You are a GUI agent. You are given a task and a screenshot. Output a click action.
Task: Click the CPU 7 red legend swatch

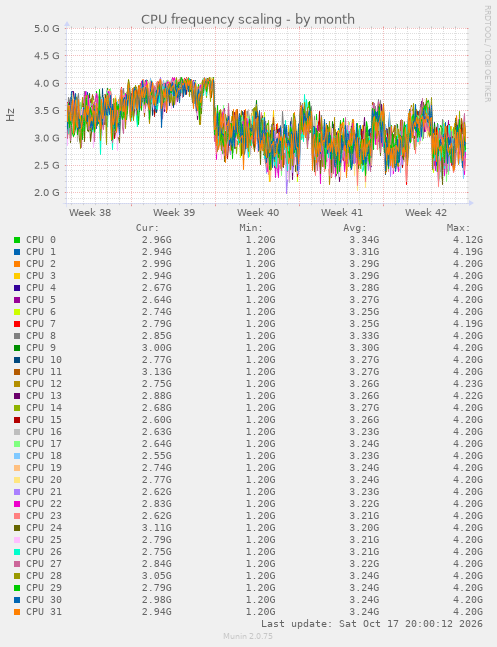17,324
